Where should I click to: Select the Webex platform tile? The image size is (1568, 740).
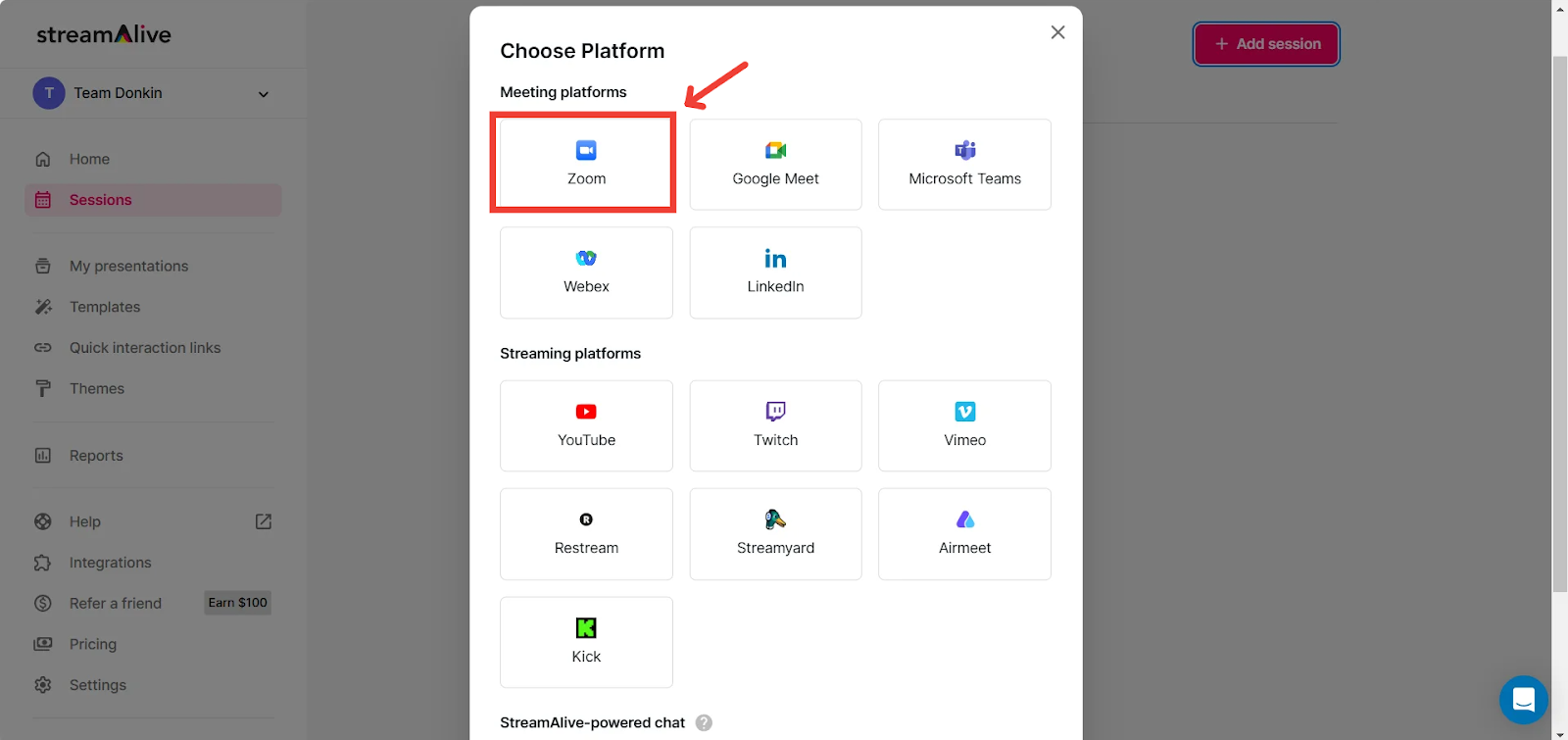coord(585,271)
